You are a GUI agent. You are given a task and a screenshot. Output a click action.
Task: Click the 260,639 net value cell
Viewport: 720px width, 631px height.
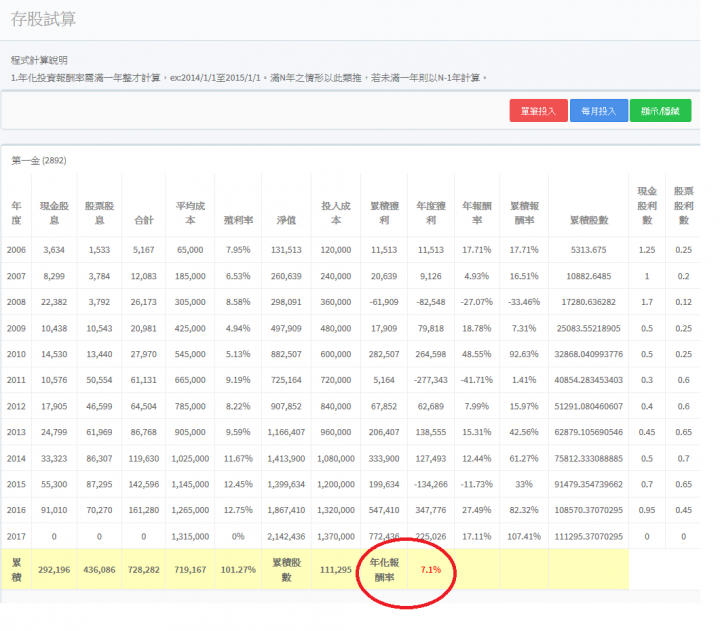[286, 276]
